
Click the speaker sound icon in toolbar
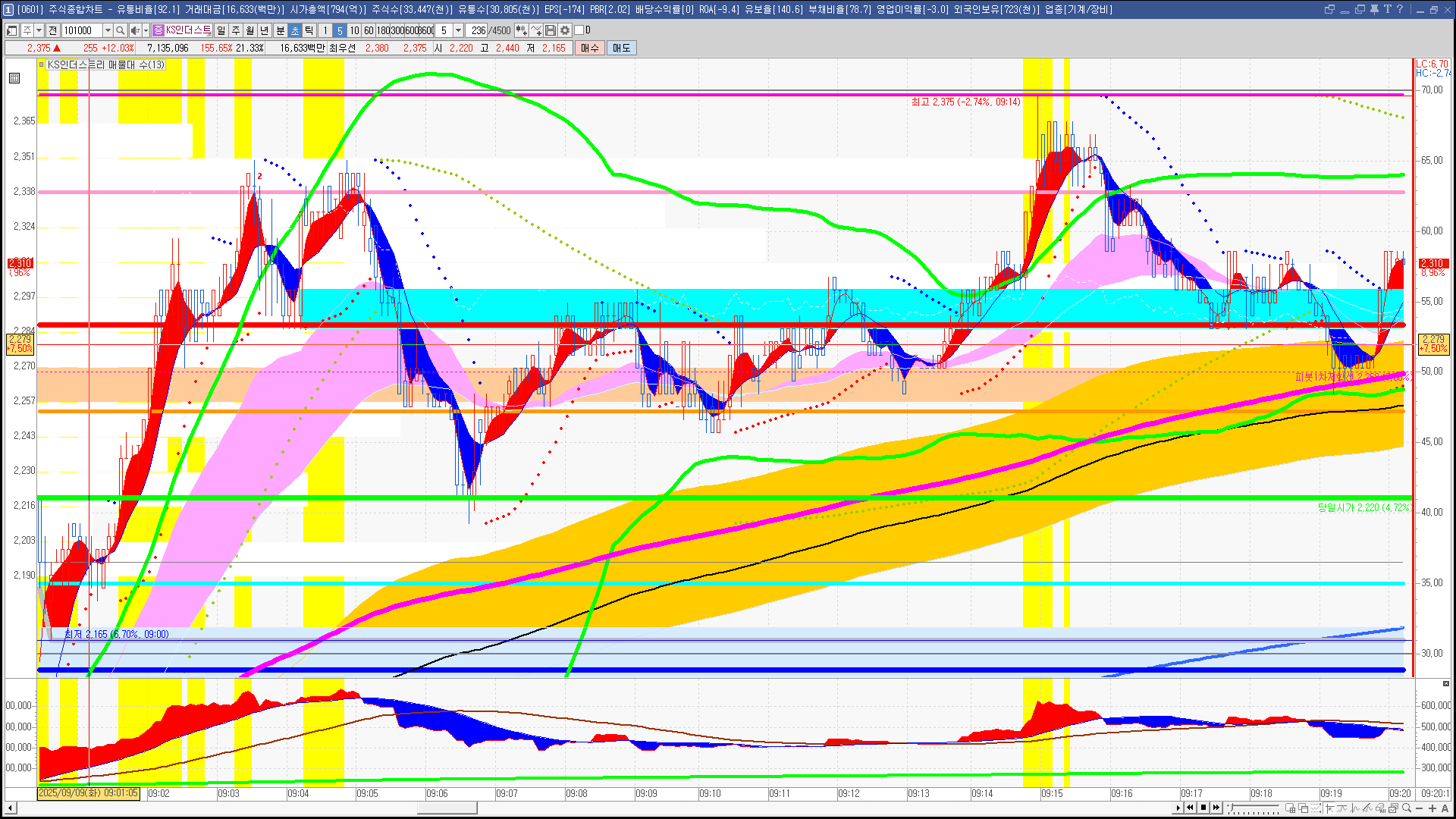[134, 30]
